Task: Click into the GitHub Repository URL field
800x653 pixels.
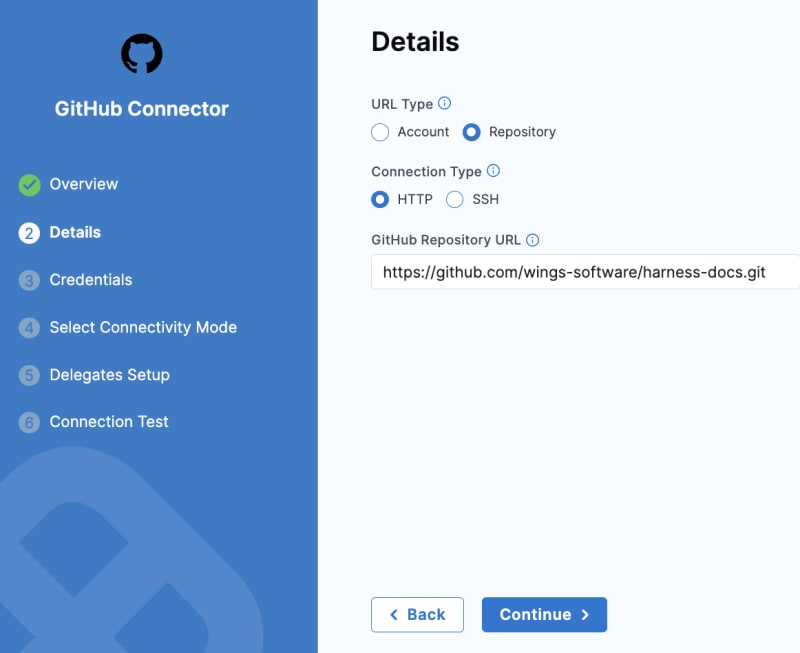Action: coord(585,272)
